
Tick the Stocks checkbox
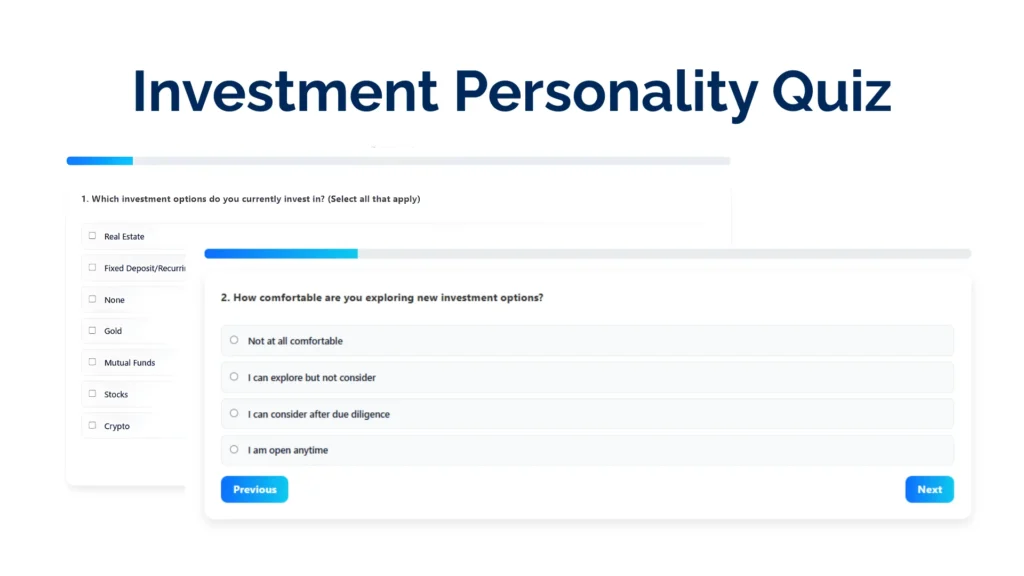[x=93, y=394]
